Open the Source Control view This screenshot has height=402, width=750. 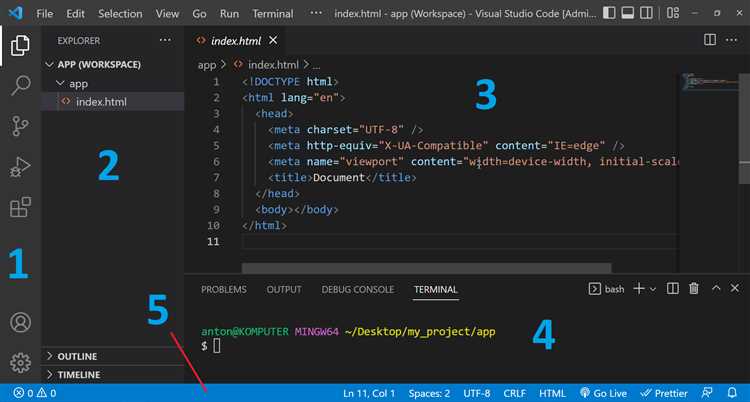pyautogui.click(x=20, y=126)
